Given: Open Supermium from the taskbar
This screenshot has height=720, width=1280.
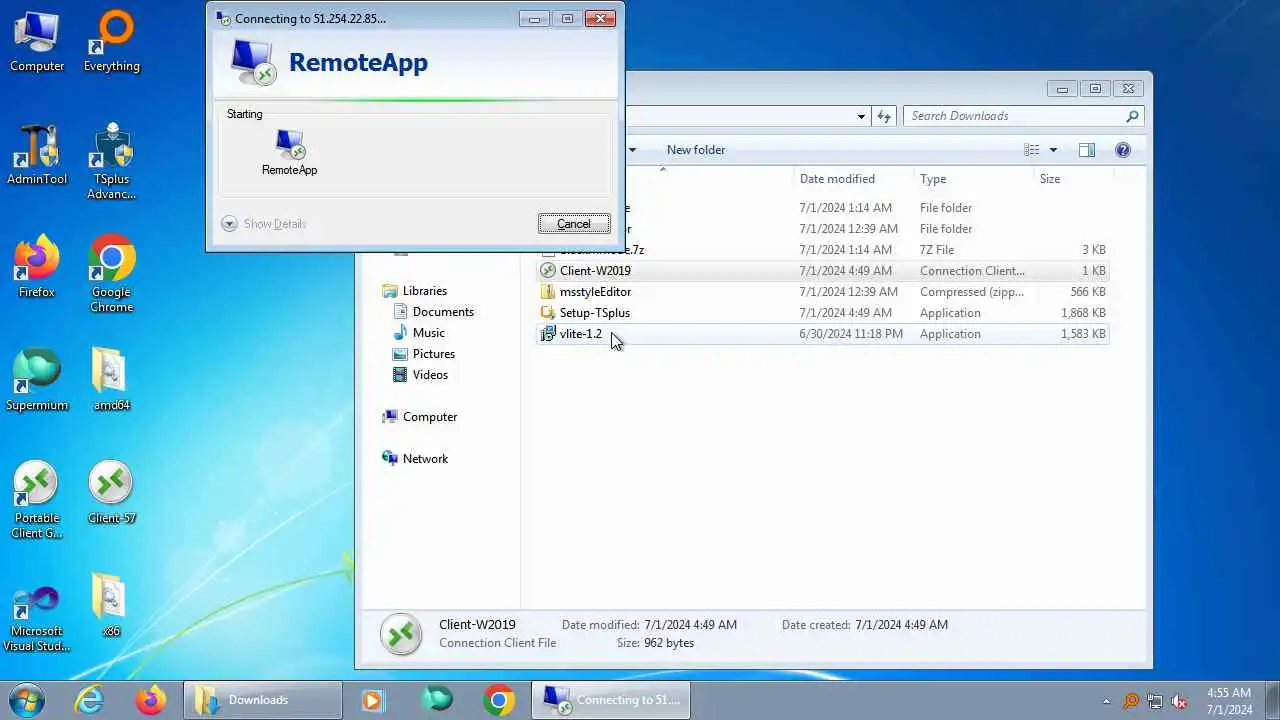Looking at the screenshot, I should (436, 700).
